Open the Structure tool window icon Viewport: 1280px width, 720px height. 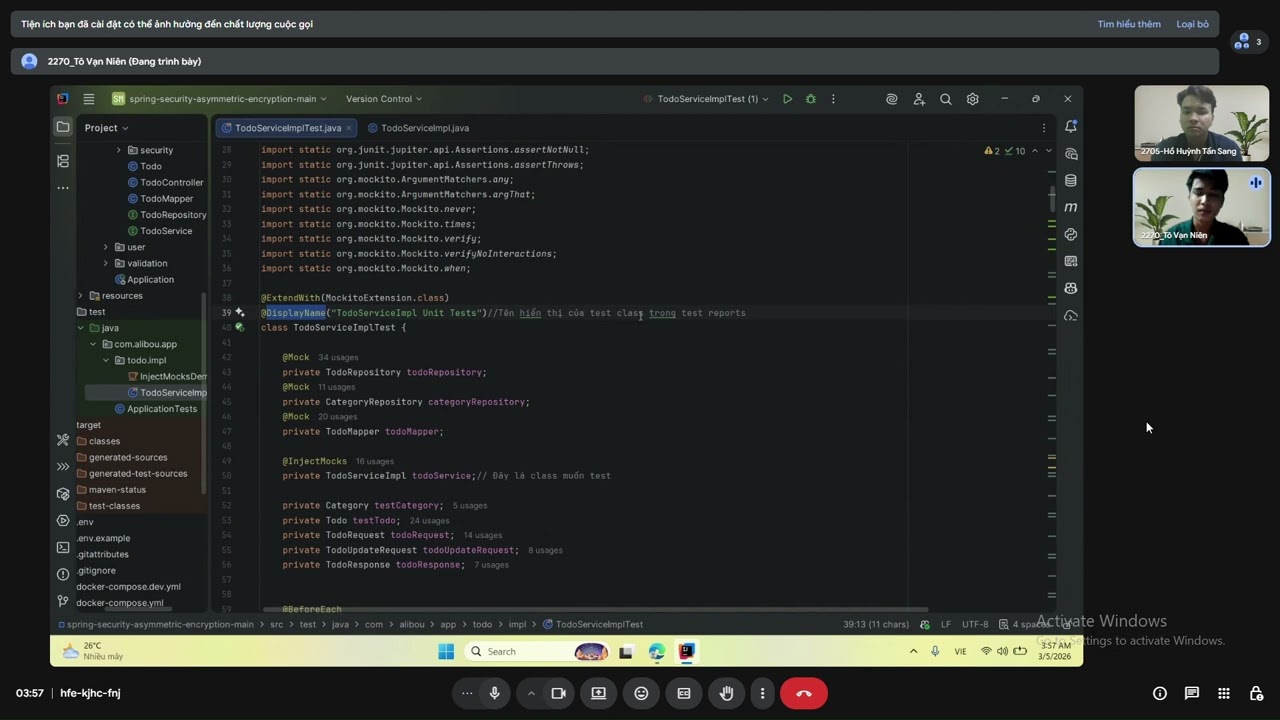63,160
